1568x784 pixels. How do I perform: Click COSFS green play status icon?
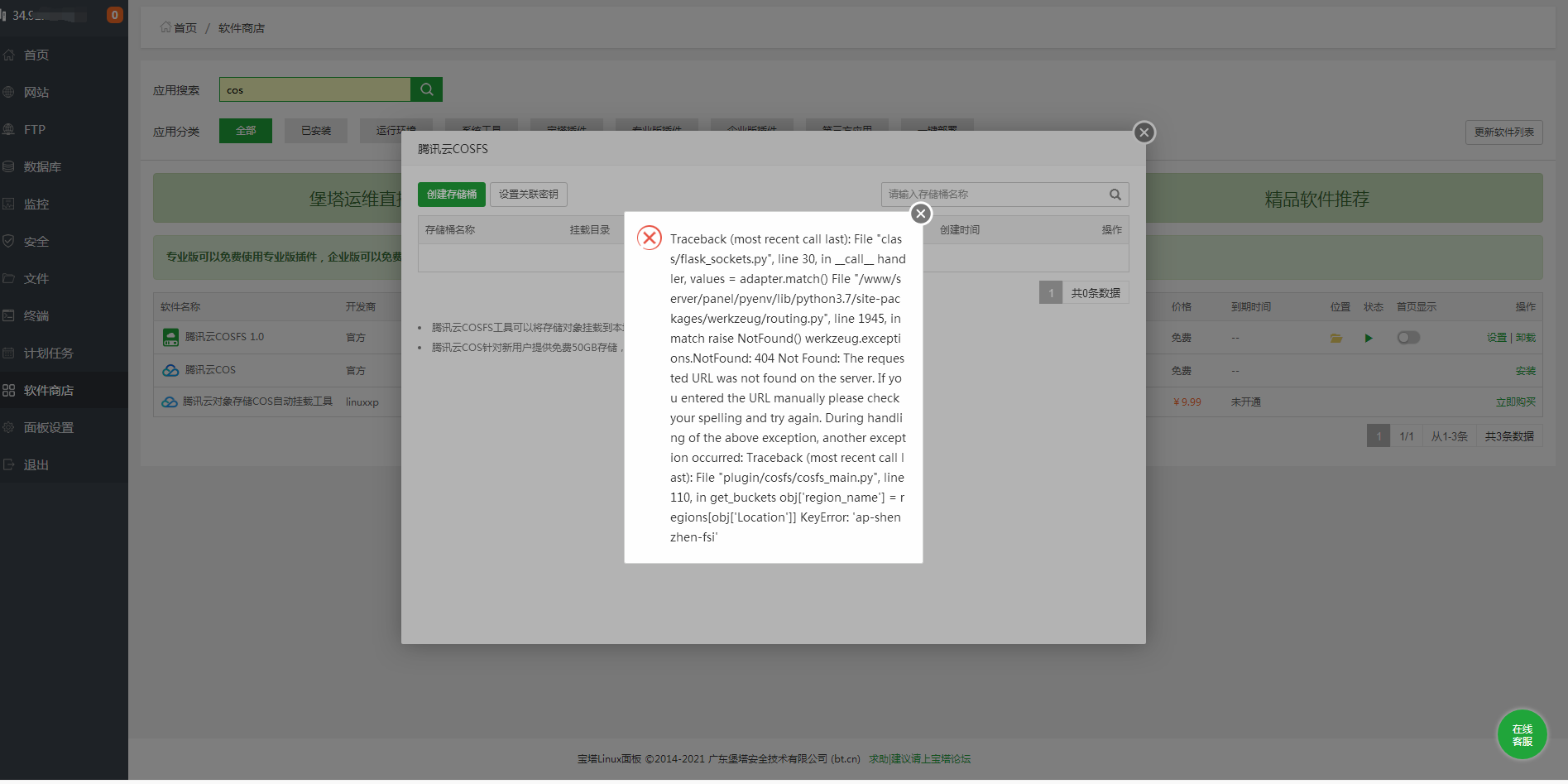pyautogui.click(x=1369, y=338)
